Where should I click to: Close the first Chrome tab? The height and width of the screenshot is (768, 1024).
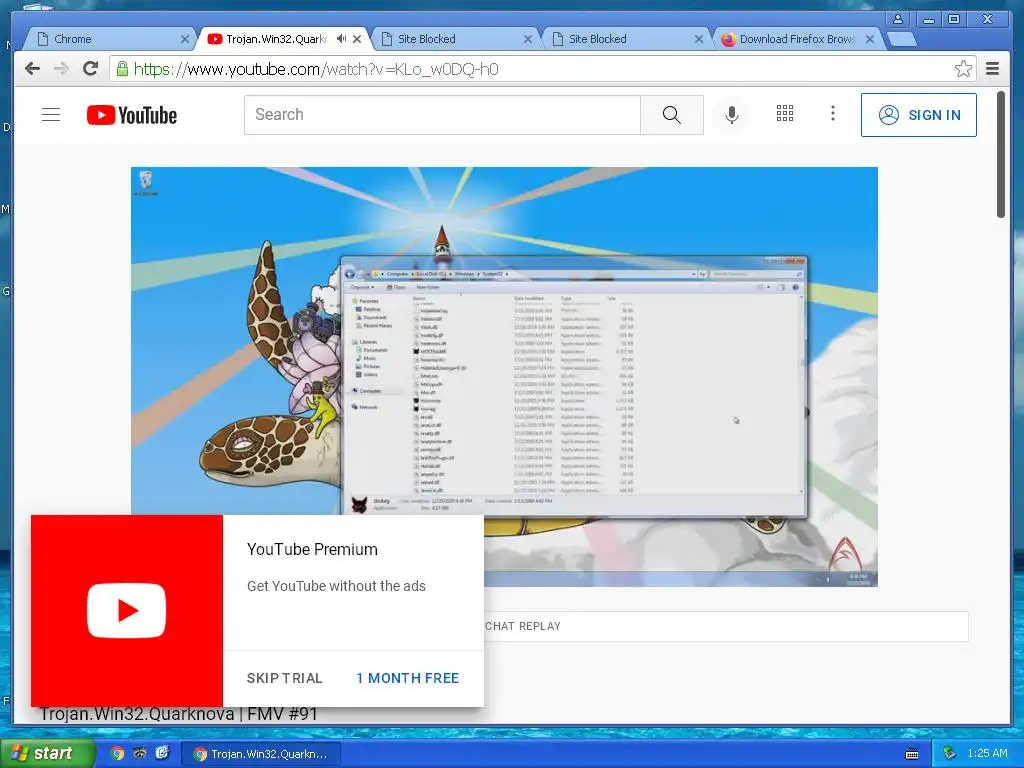(185, 39)
